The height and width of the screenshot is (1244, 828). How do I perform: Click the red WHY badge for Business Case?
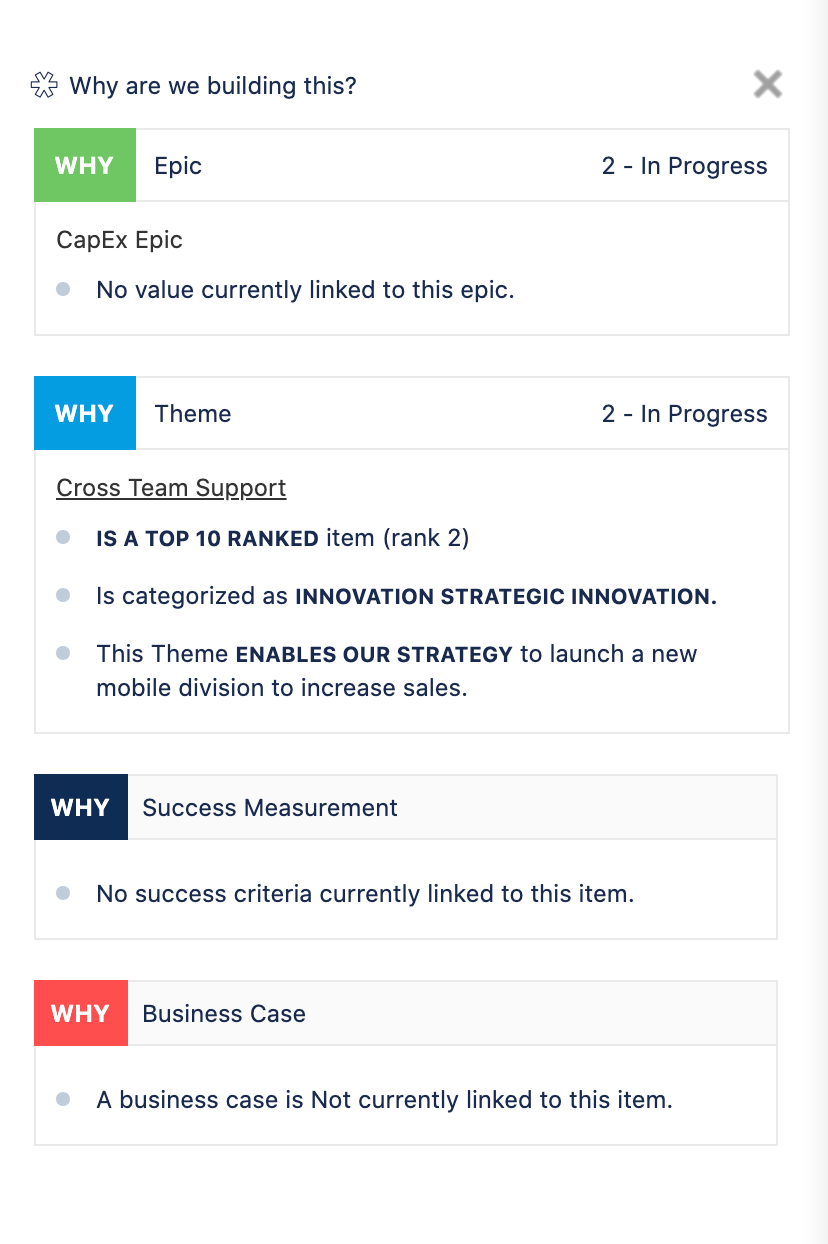[x=80, y=1014]
